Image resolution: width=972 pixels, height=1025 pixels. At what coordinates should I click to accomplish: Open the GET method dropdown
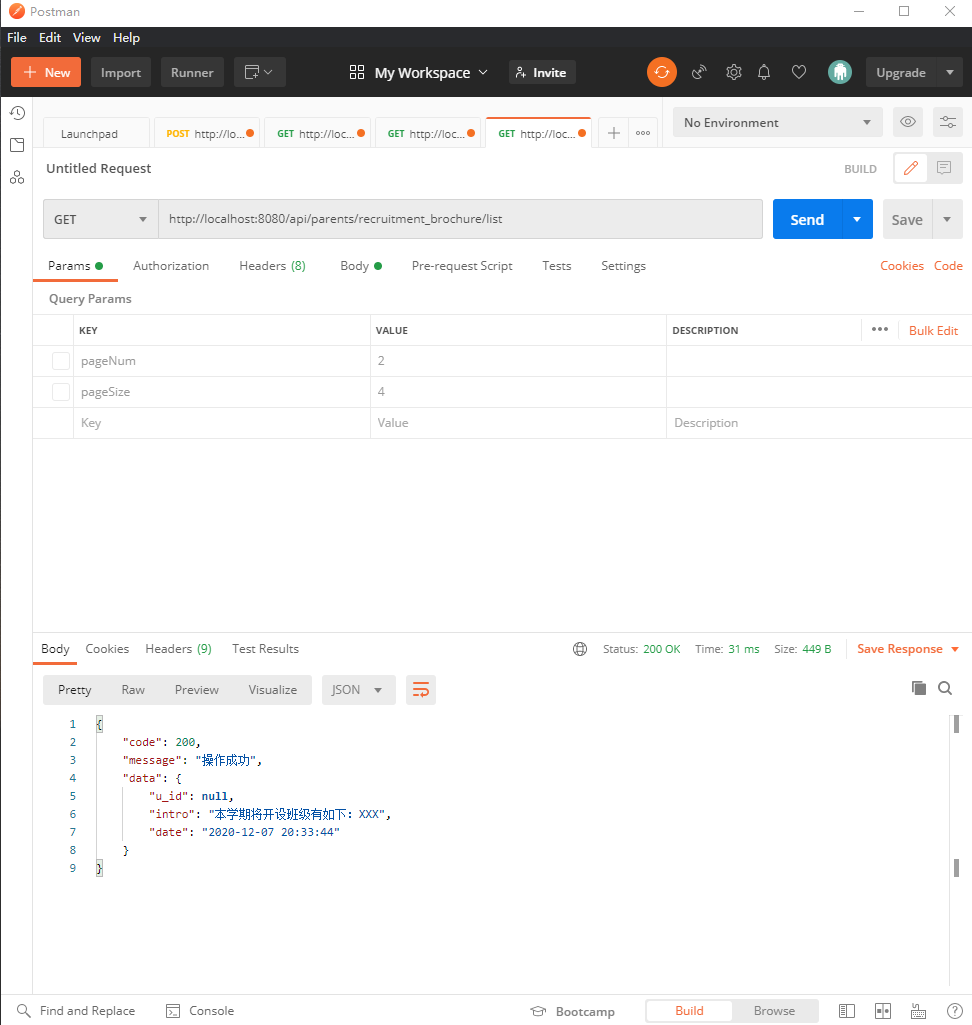(x=101, y=220)
